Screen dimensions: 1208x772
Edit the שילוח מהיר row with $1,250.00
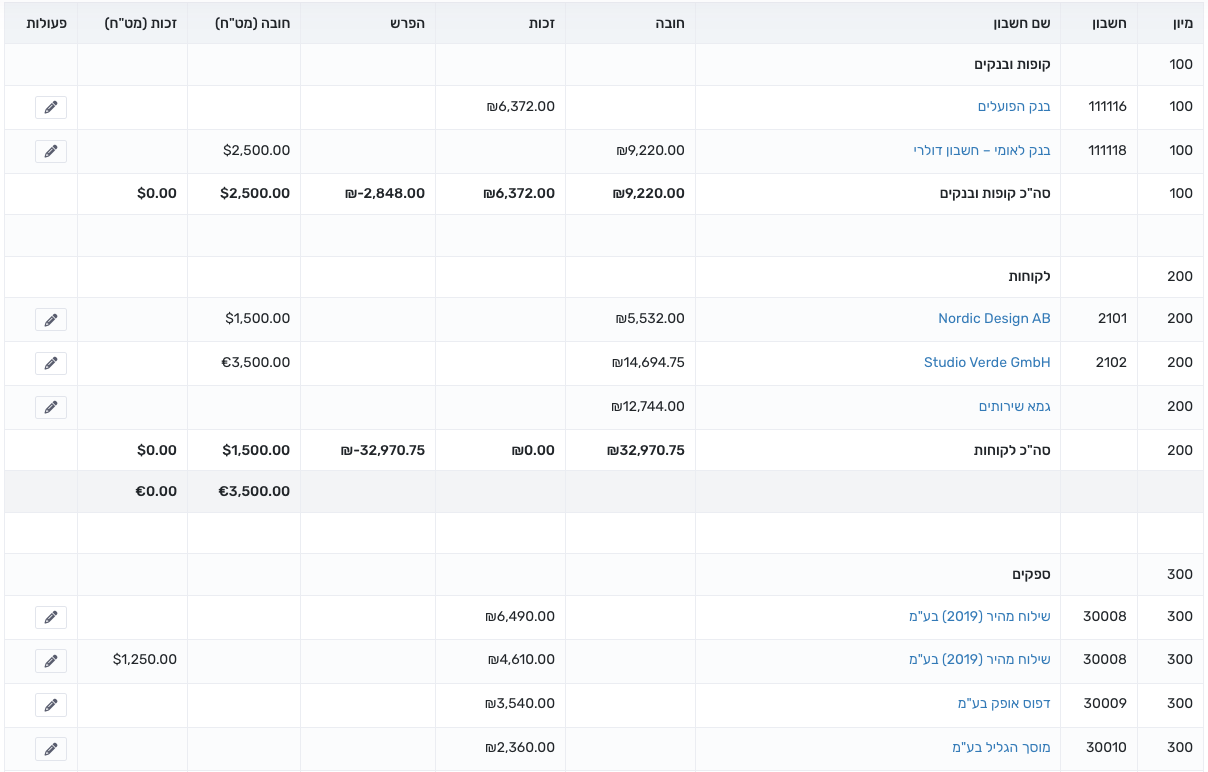[x=51, y=660]
